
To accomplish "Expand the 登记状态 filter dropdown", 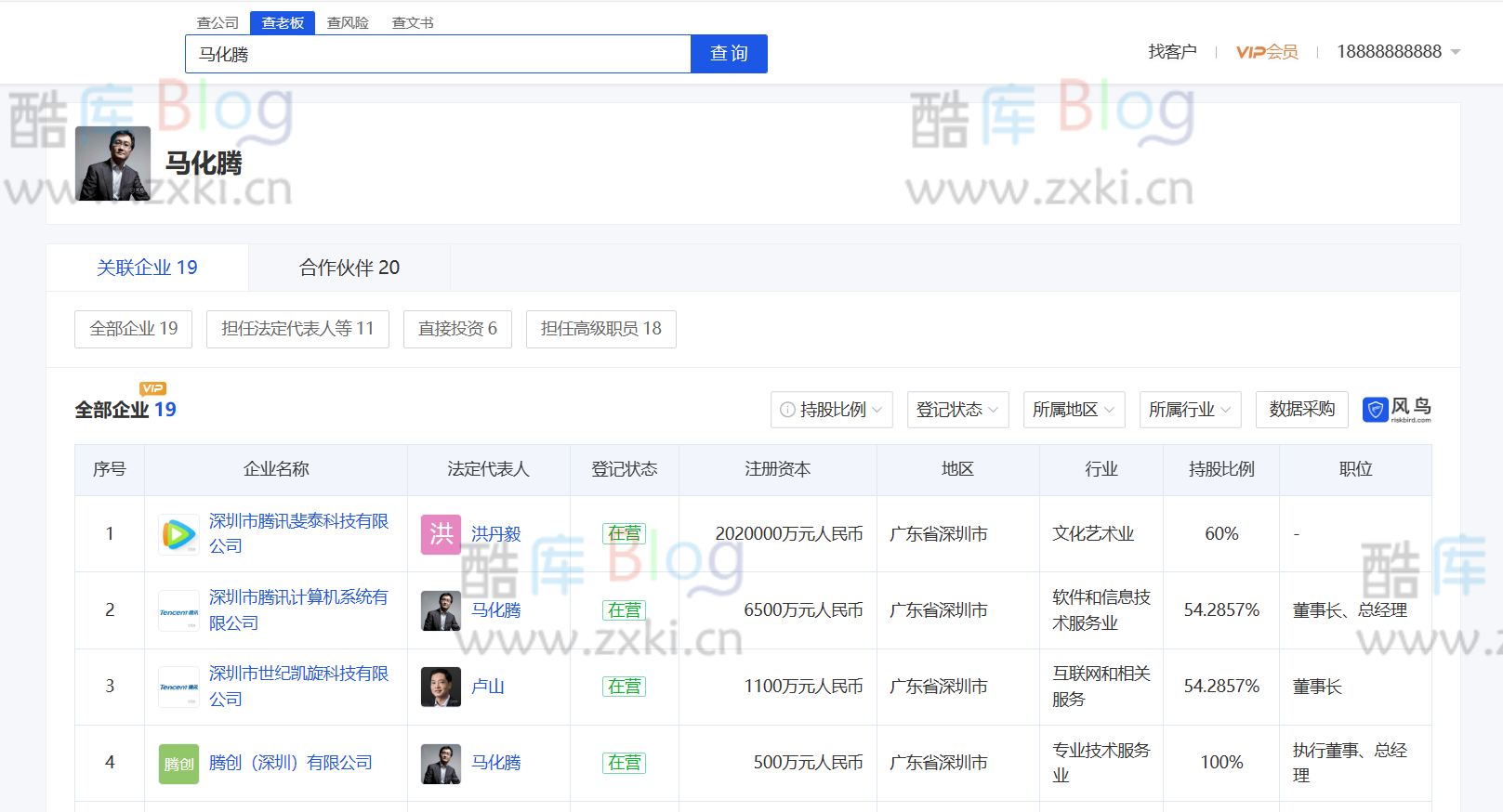I will (957, 410).
